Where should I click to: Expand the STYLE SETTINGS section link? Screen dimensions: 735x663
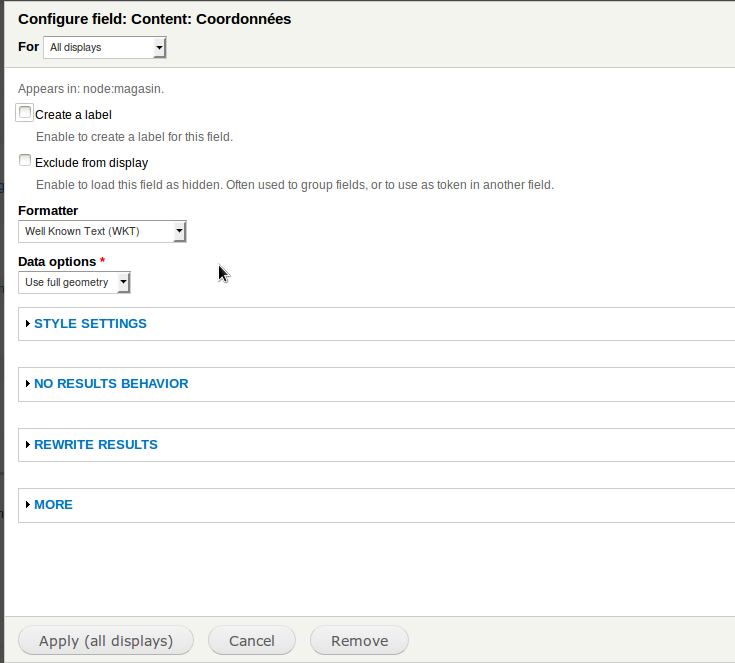[90, 324]
